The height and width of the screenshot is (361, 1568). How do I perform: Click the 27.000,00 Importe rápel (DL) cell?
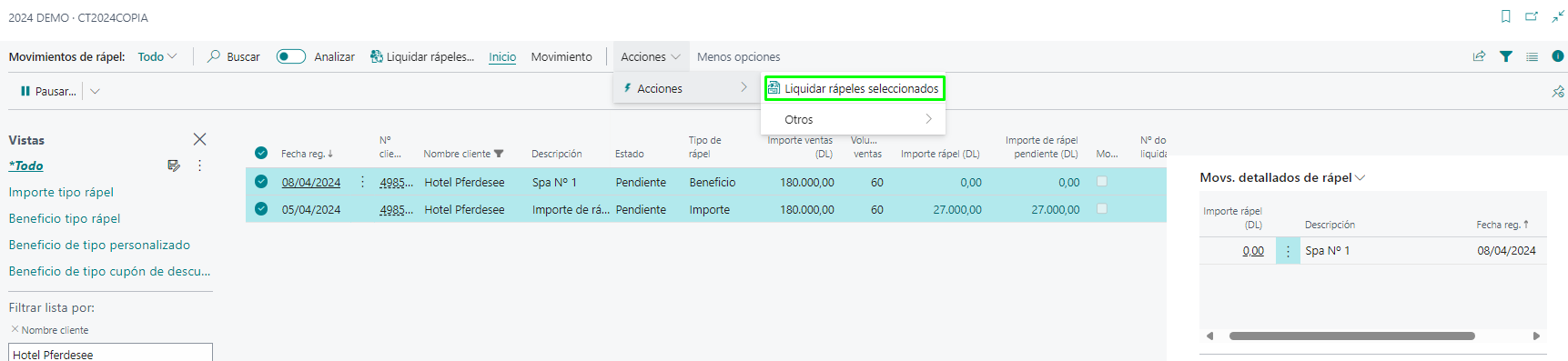pos(957,209)
